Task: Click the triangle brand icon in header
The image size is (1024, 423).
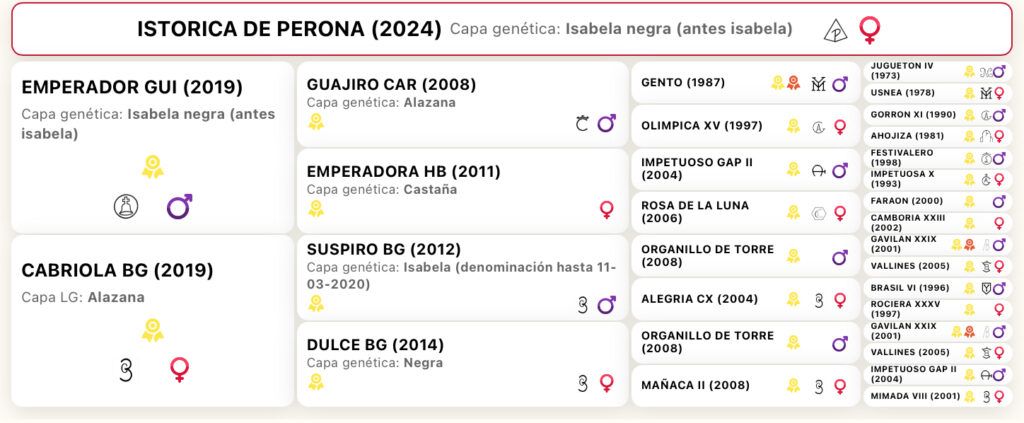Action: tap(835, 31)
